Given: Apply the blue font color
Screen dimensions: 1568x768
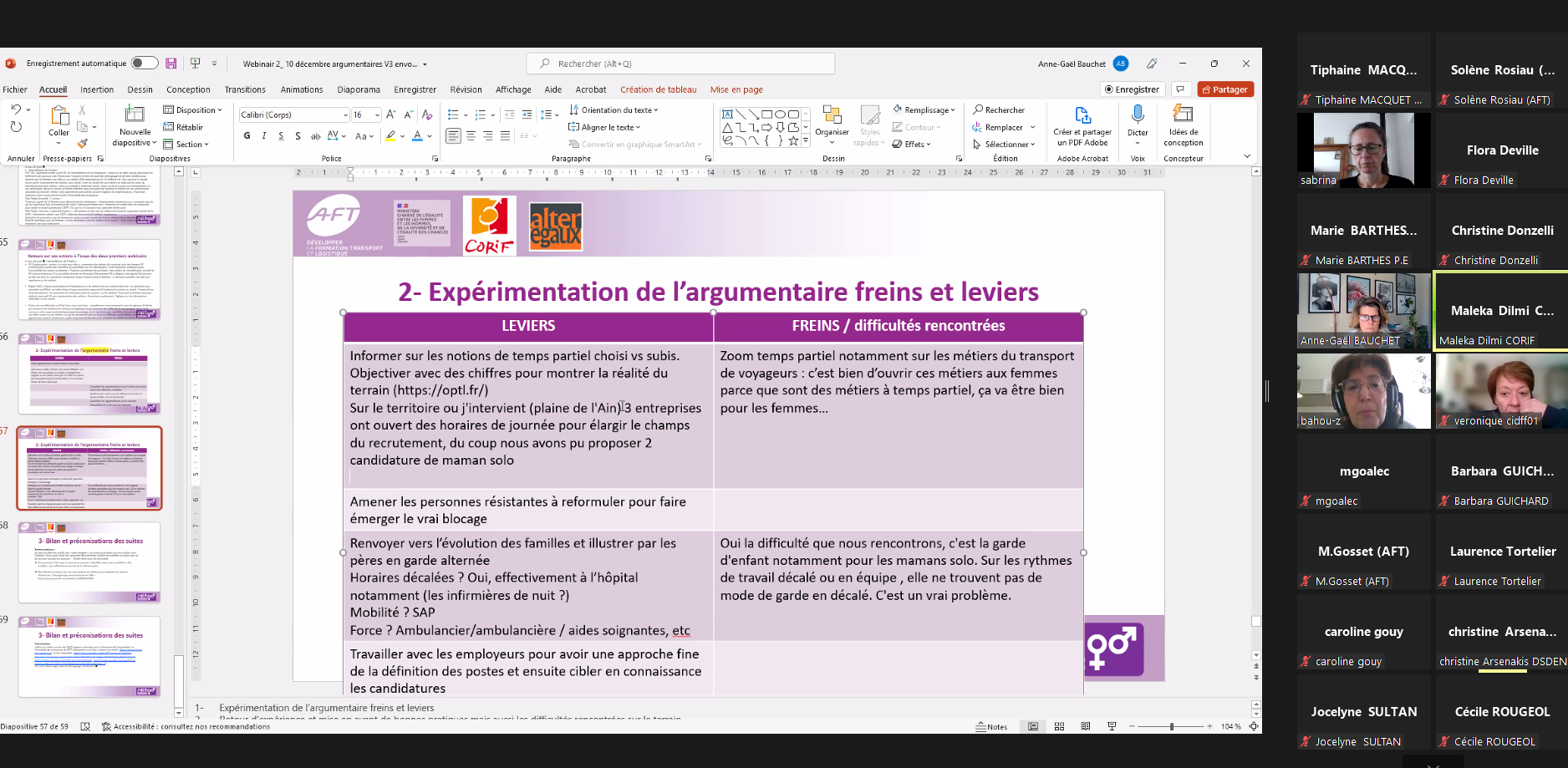Looking at the screenshot, I should [417, 135].
